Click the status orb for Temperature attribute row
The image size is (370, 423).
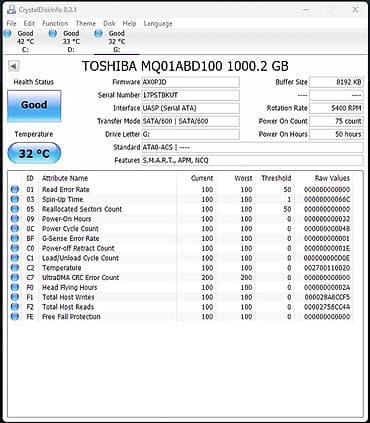pyautogui.click(x=15, y=268)
